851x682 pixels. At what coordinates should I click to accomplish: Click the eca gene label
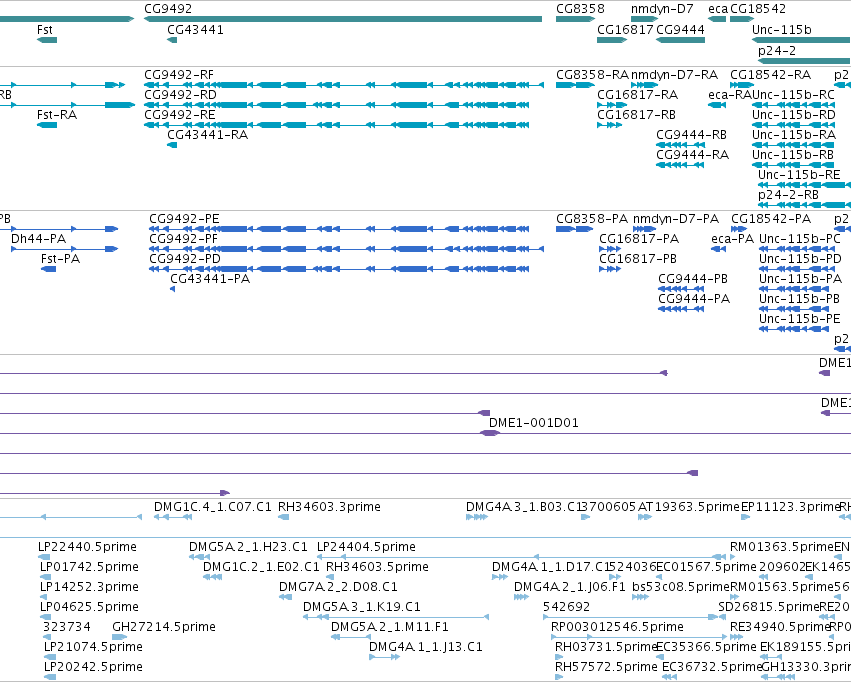[x=717, y=9]
